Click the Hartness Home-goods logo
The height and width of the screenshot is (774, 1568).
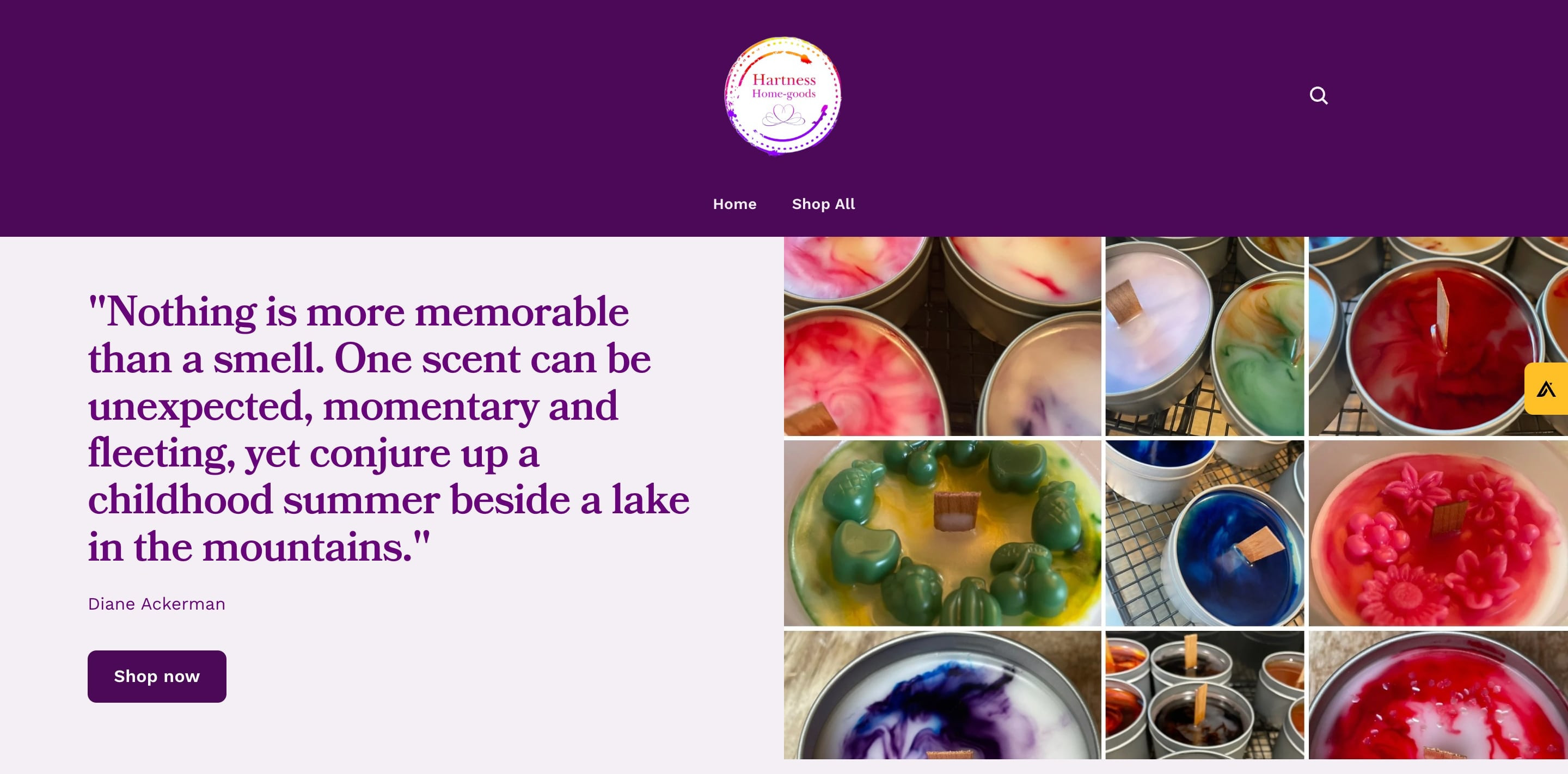pyautogui.click(x=783, y=96)
